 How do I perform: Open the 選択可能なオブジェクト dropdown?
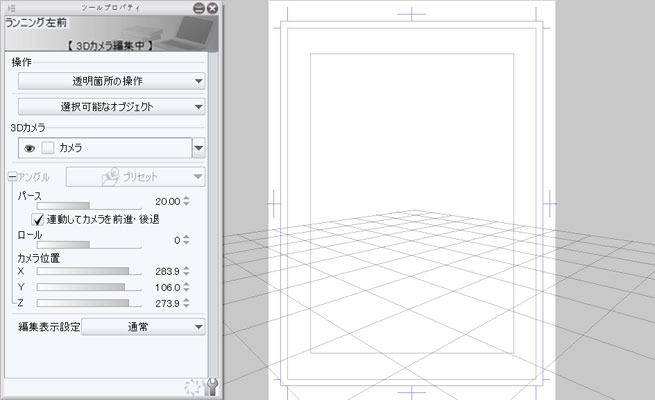point(111,106)
